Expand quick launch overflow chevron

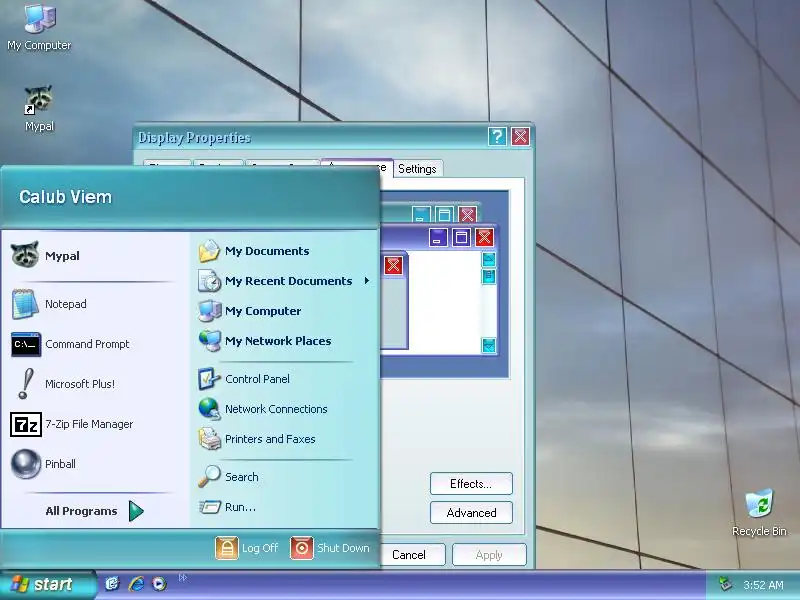183,578
